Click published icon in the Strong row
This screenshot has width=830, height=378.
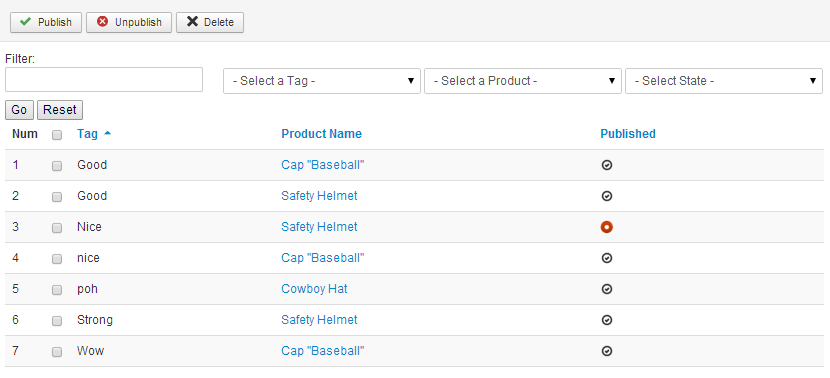click(x=607, y=320)
